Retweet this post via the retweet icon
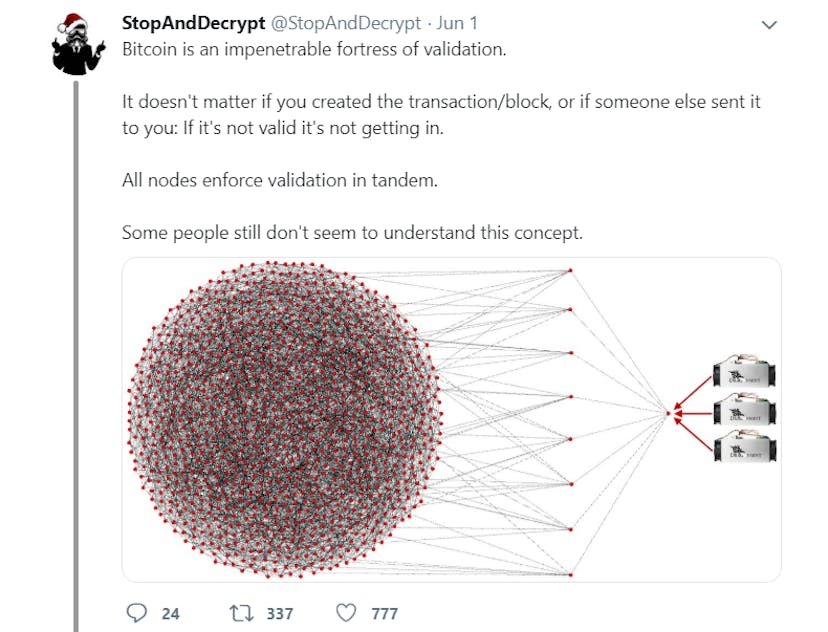The height and width of the screenshot is (632, 828). (242, 612)
